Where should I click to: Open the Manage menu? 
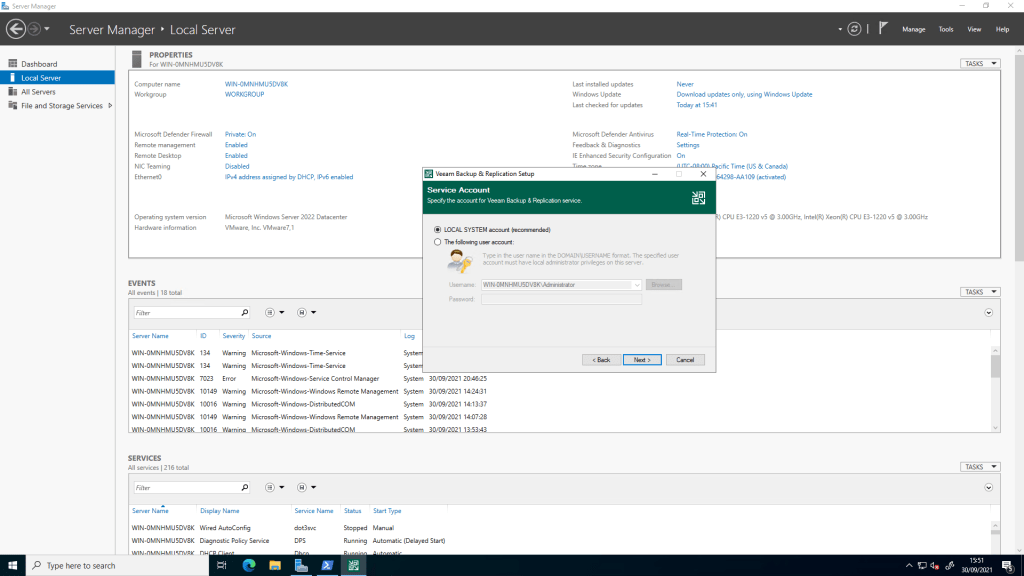tap(913, 29)
